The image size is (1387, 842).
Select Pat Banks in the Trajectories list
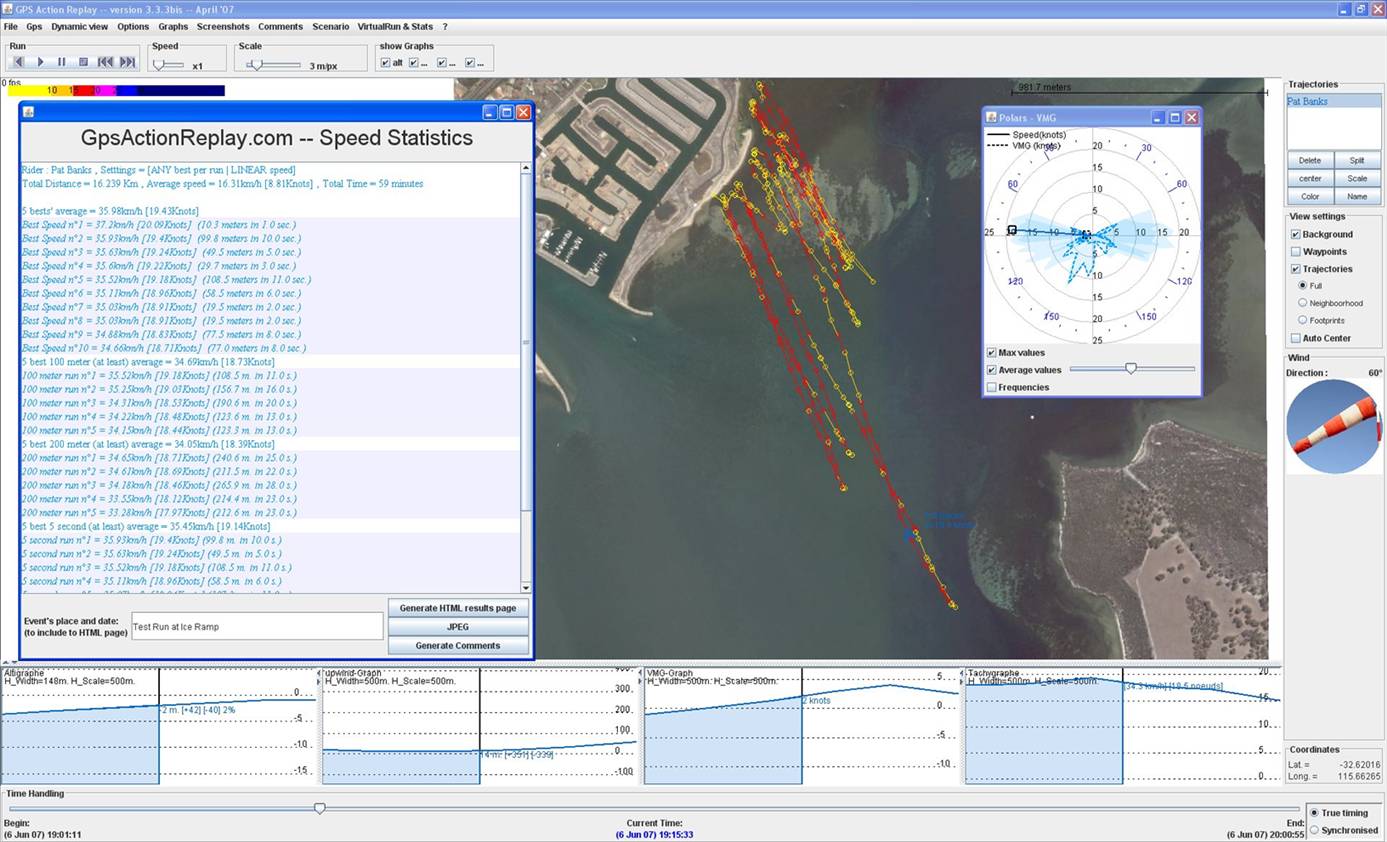(1309, 101)
